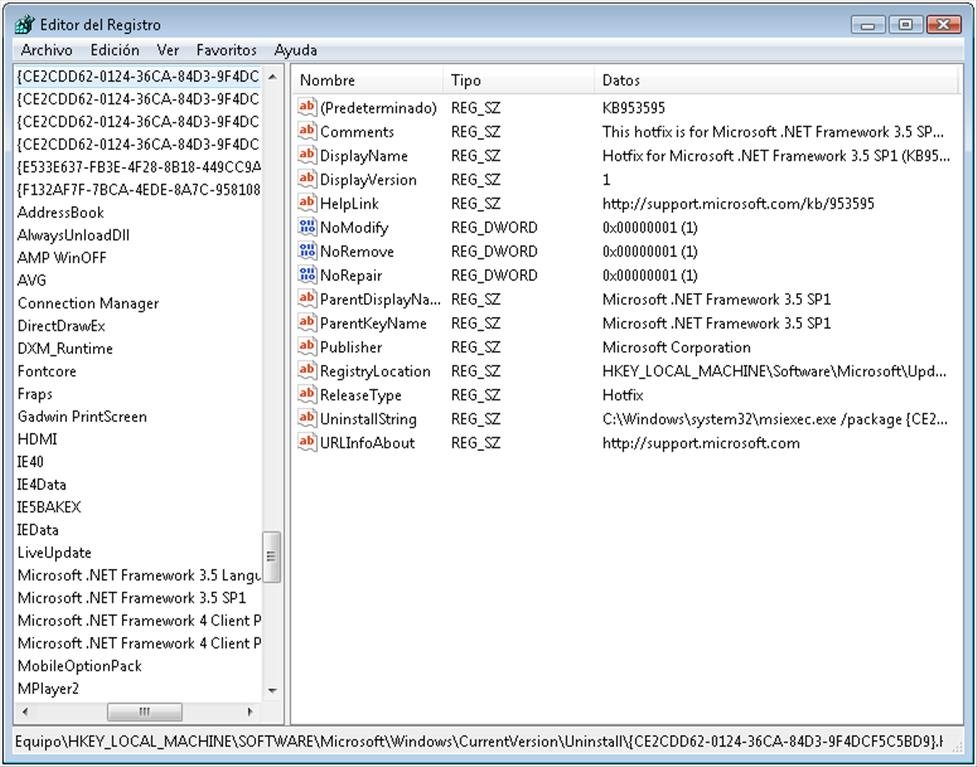Click the DisplayName string value icon
Screen dimensions: 977x767
point(307,155)
